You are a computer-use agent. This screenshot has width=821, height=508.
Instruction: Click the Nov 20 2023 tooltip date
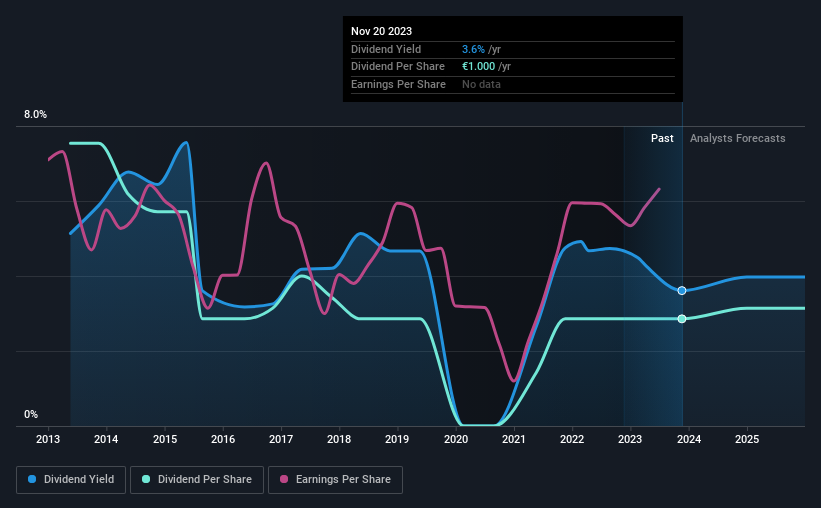[x=382, y=31]
